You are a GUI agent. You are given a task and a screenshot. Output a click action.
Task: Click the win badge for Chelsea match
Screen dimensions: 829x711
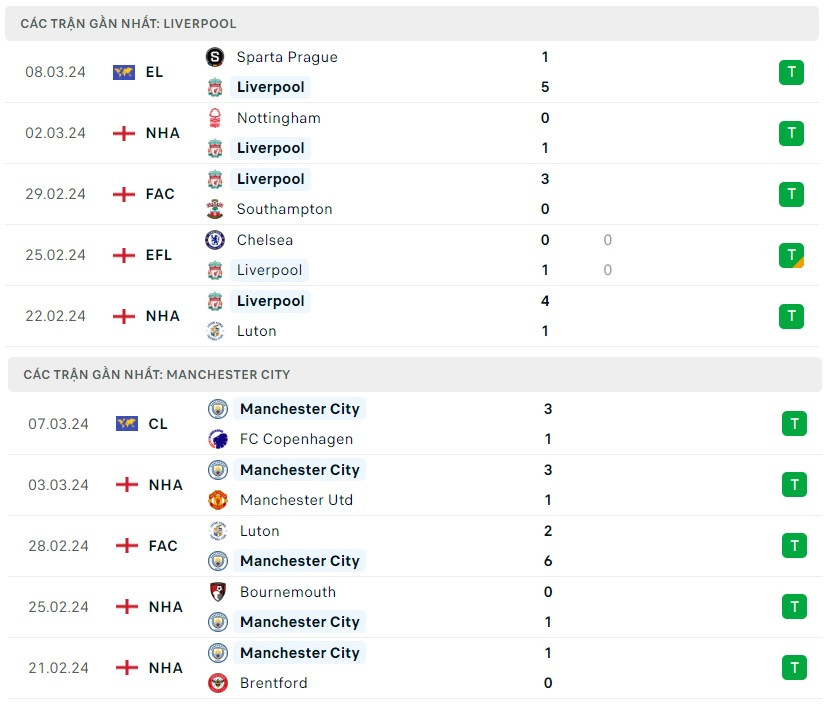(791, 255)
